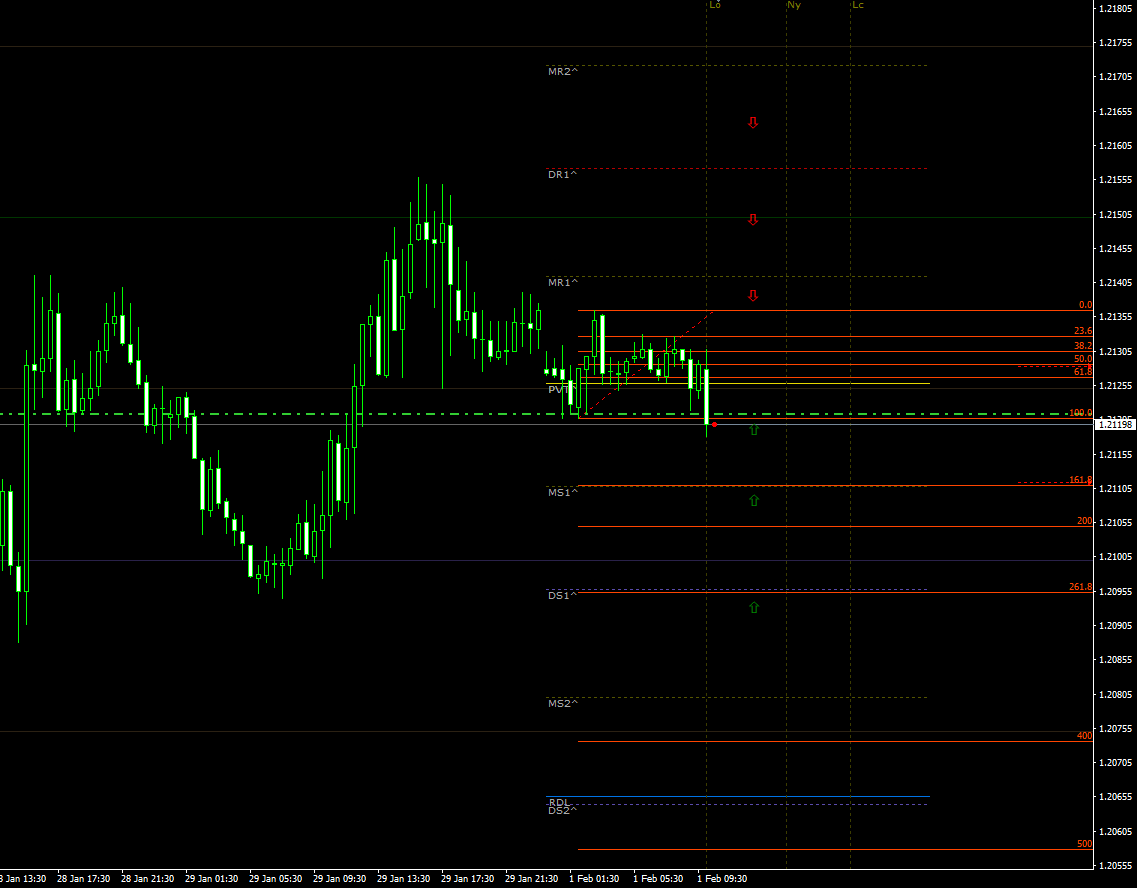This screenshot has height=888, width=1137.
Task: Click the red arrow between DR1 and MR1
Action: point(753,220)
